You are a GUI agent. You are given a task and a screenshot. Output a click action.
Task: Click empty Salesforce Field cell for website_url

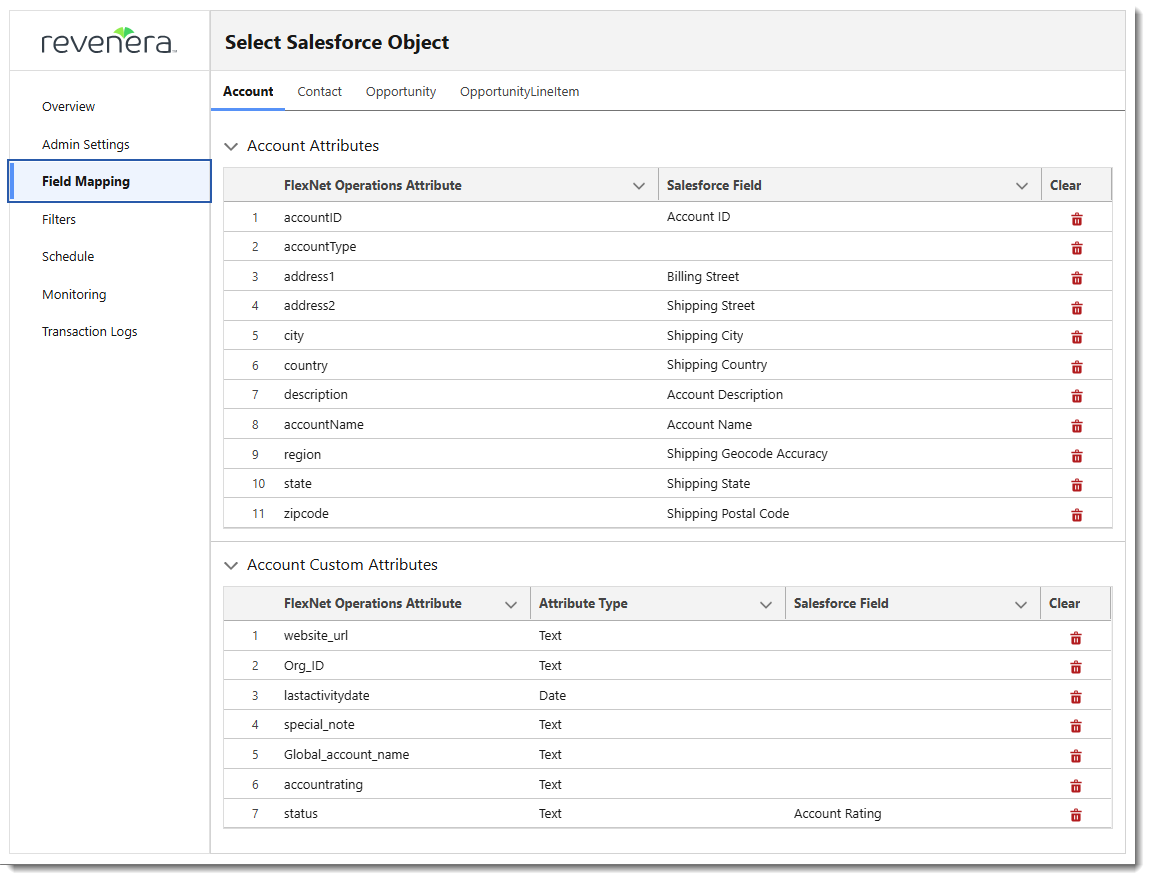click(x=912, y=636)
